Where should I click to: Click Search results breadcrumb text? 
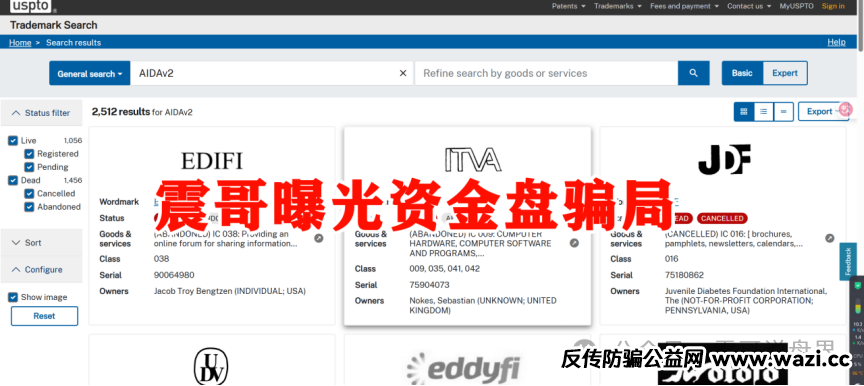(x=73, y=42)
